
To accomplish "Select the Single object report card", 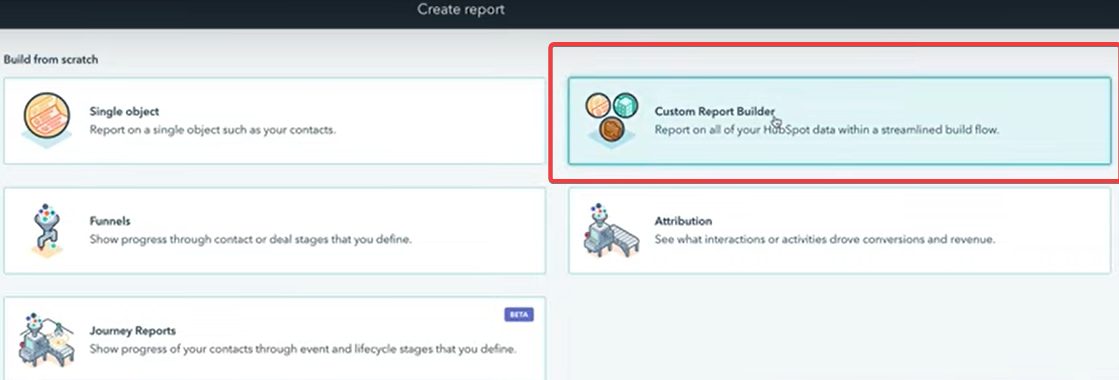I will 275,121.
